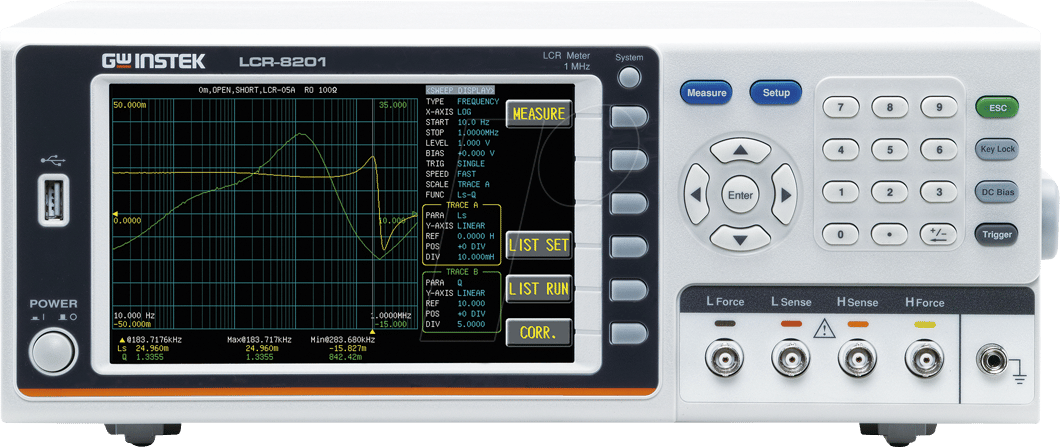
Task: Click the LCR-8201 model label
Action: click(x=283, y=62)
